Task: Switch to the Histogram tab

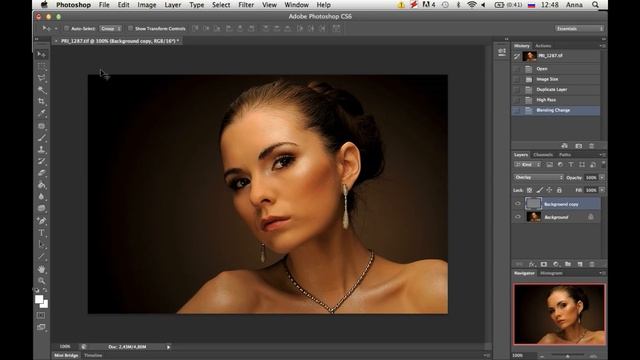Action: click(551, 273)
